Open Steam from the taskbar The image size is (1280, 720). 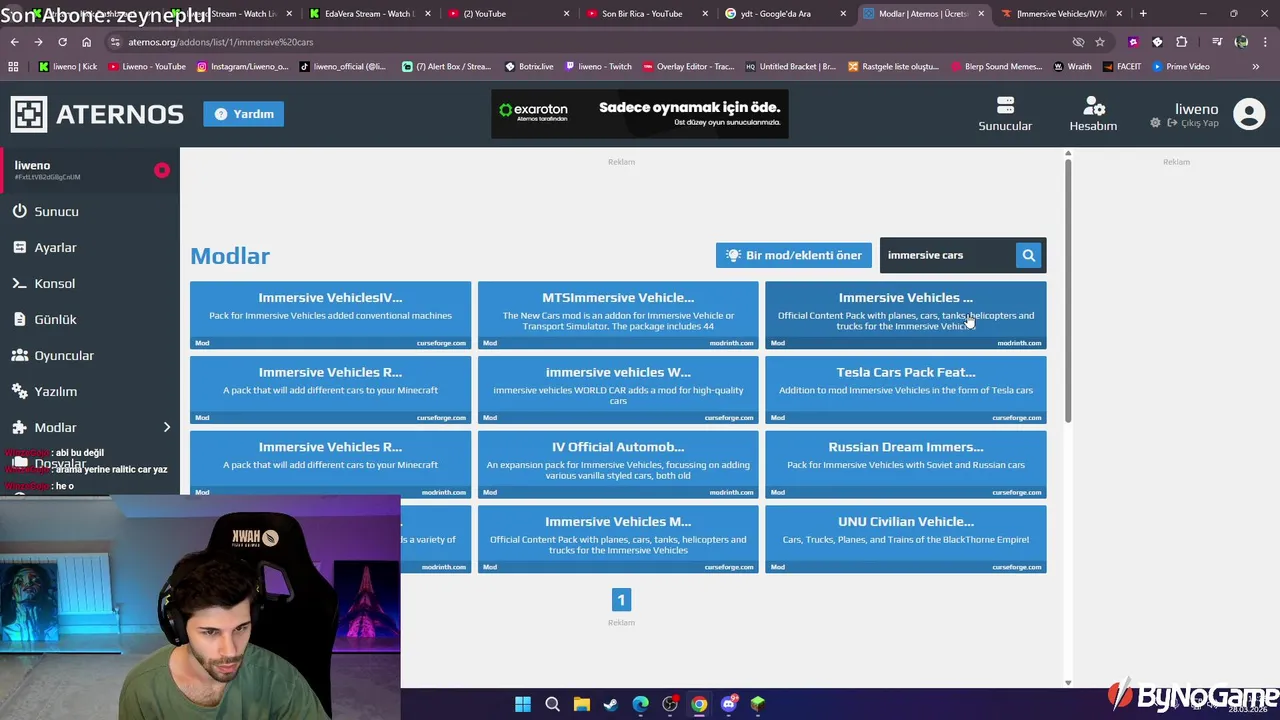pyautogui.click(x=611, y=704)
